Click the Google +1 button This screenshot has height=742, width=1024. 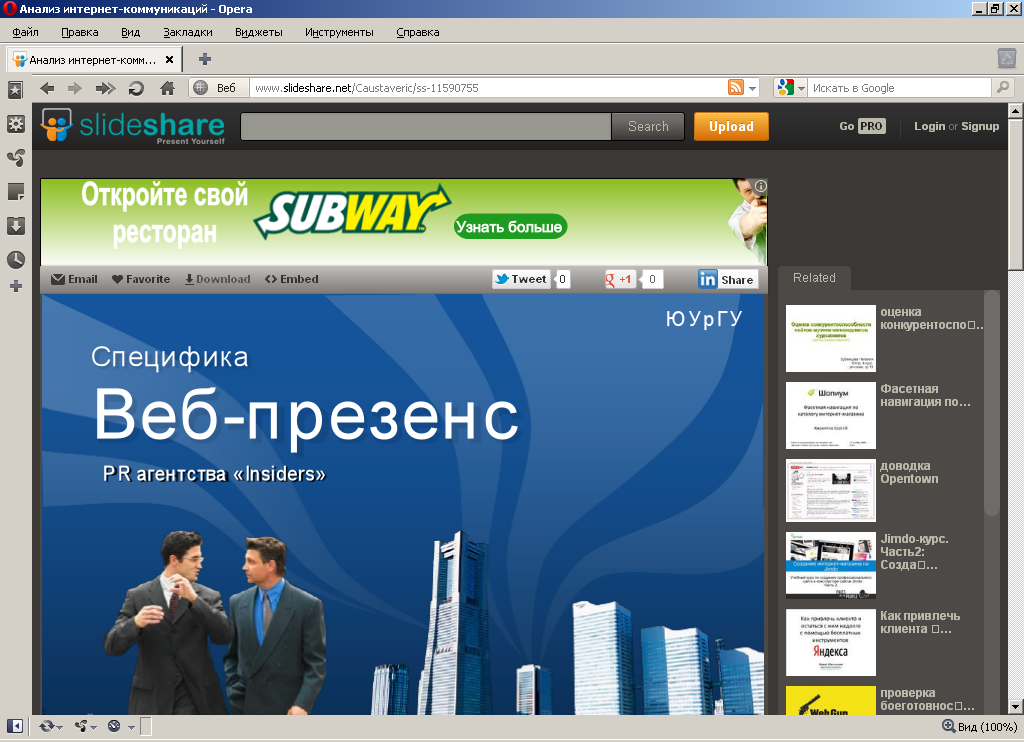tap(619, 279)
